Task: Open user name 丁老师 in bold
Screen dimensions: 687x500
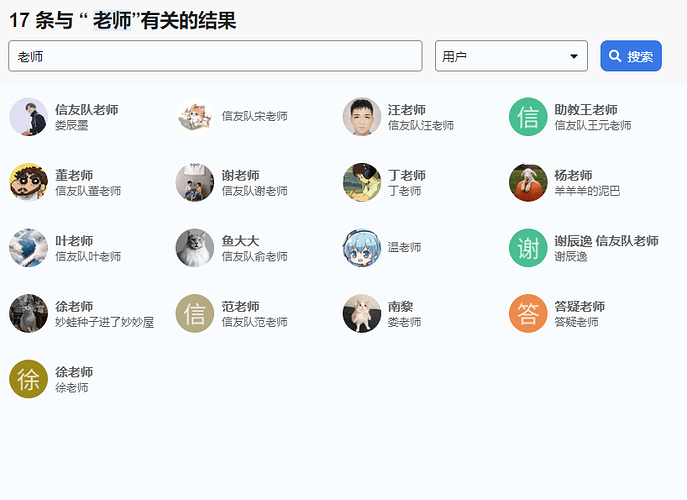Action: [407, 175]
